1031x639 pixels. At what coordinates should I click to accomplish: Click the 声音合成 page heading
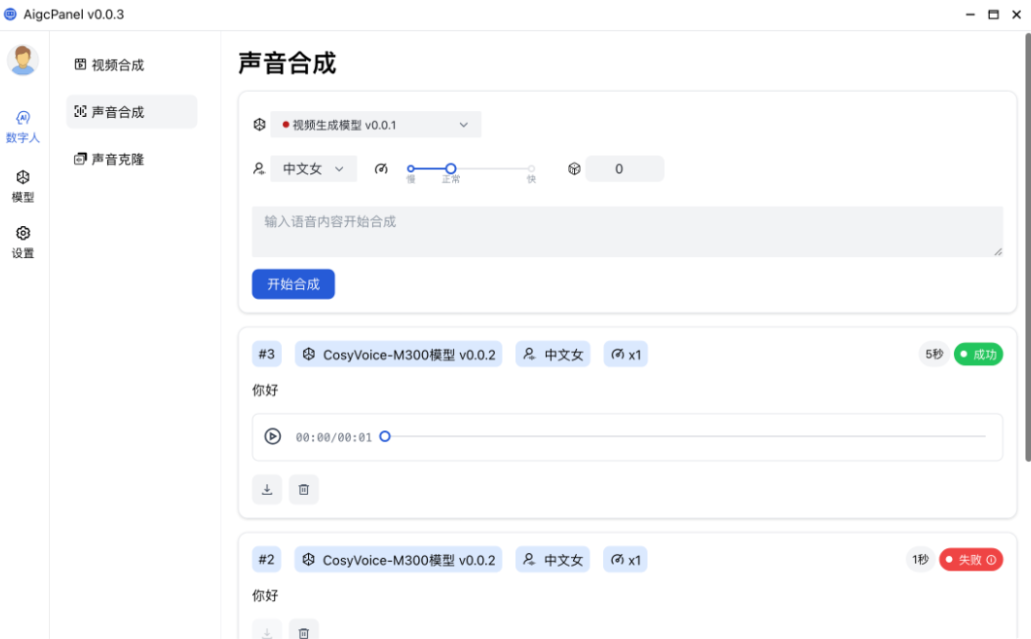point(287,63)
